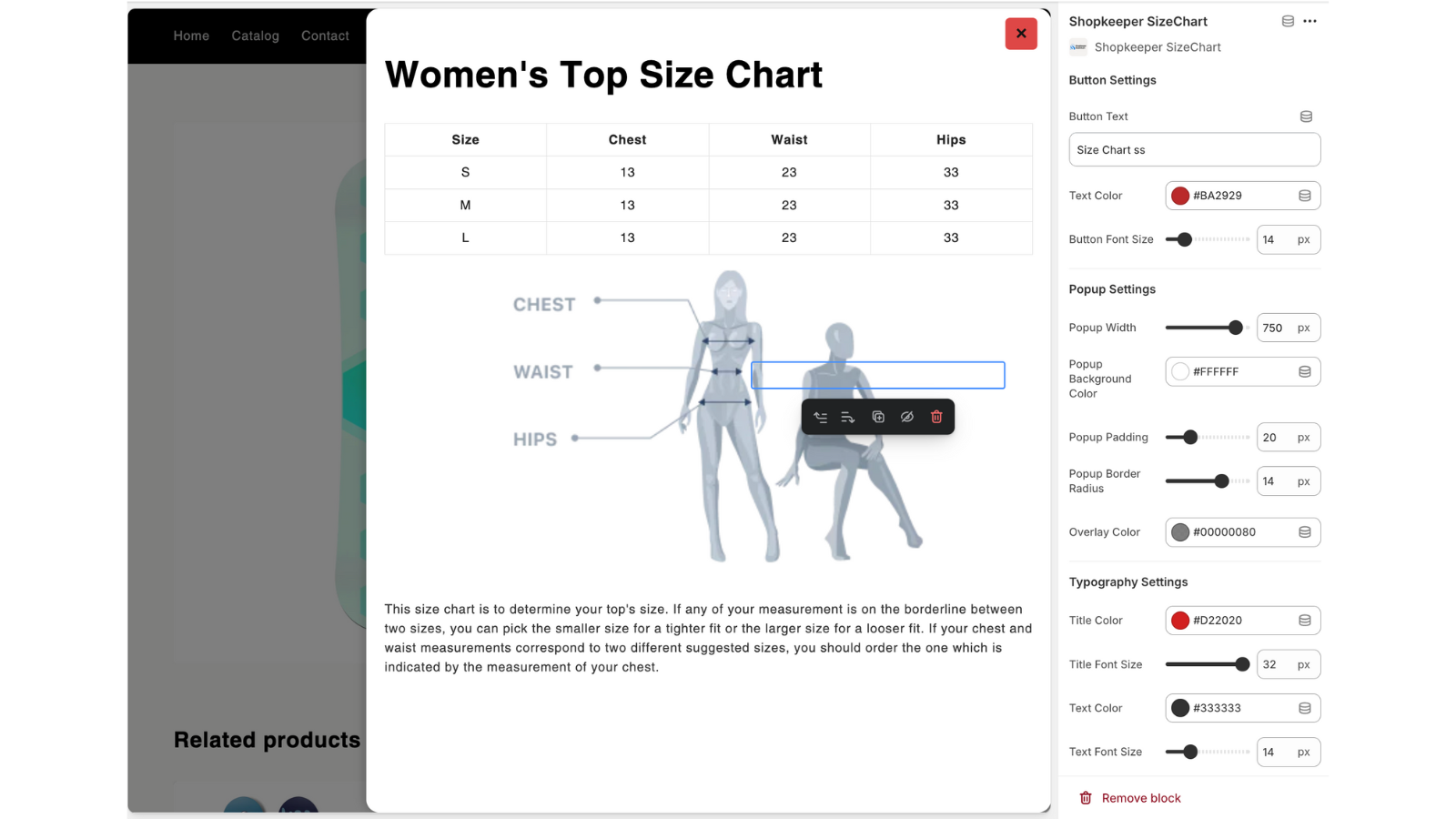Open the Title Color picker
The height and width of the screenshot is (819, 1456).
(x=1180, y=620)
